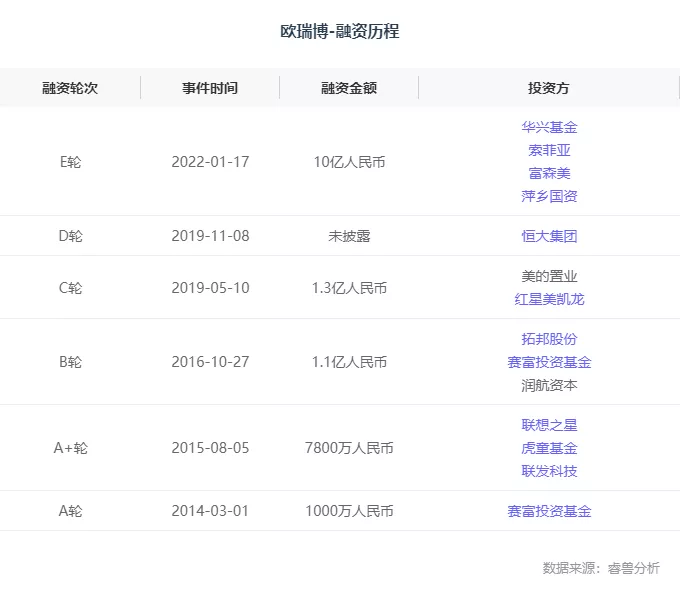Open the 虎童基金 investor link
Screen dimensions: 680x604
(549, 448)
